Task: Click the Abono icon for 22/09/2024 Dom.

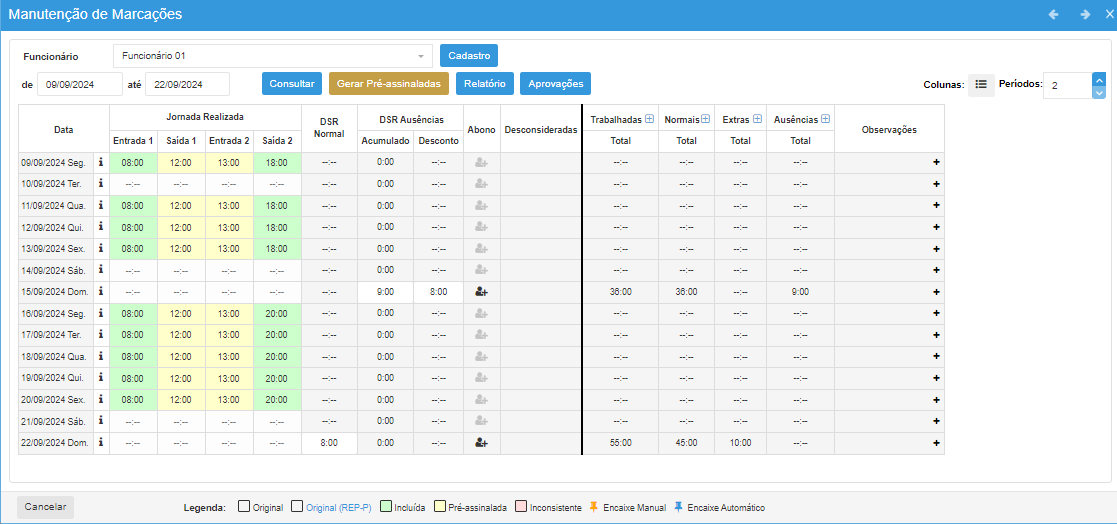Action: pos(481,443)
